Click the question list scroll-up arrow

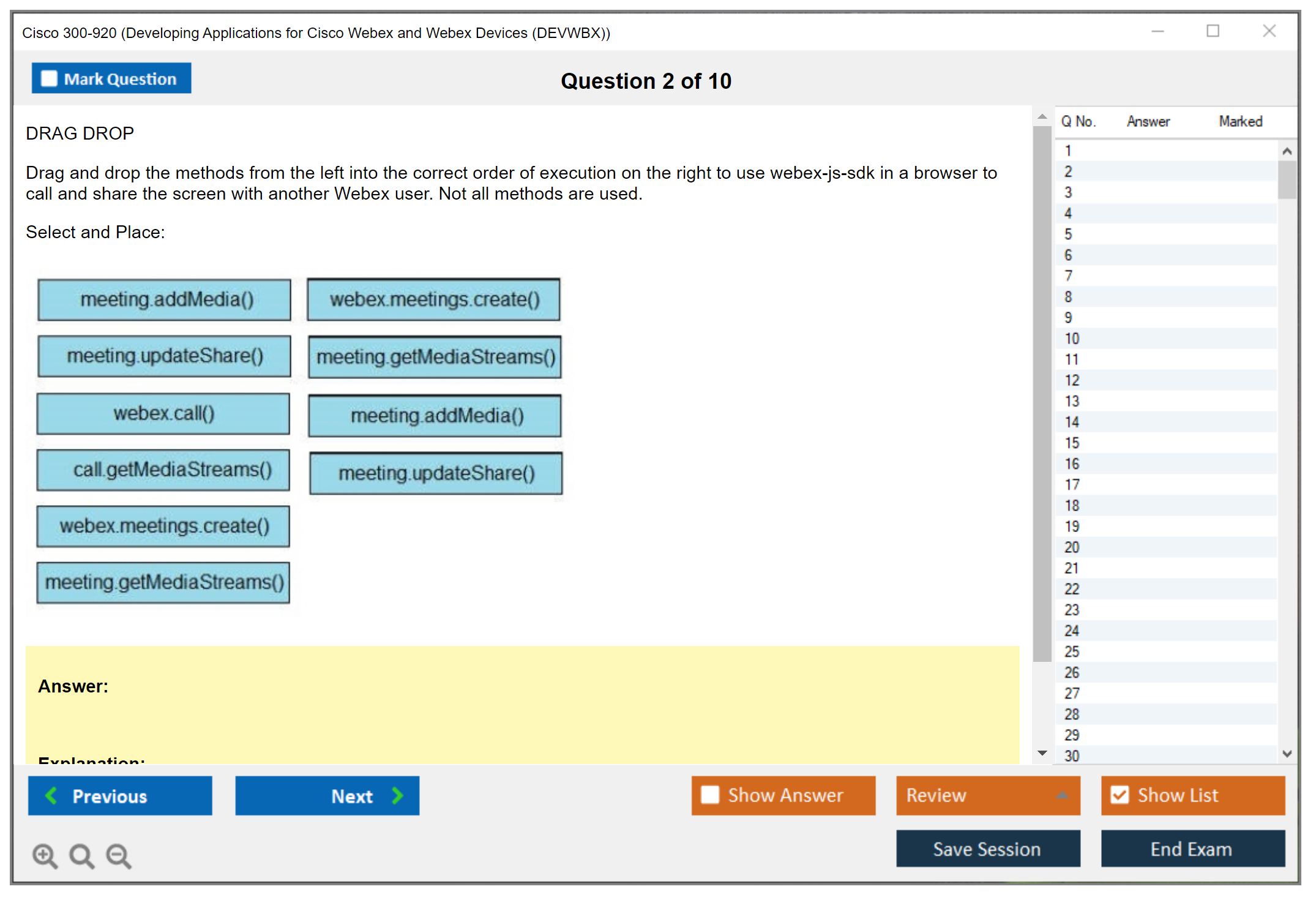(x=1287, y=151)
